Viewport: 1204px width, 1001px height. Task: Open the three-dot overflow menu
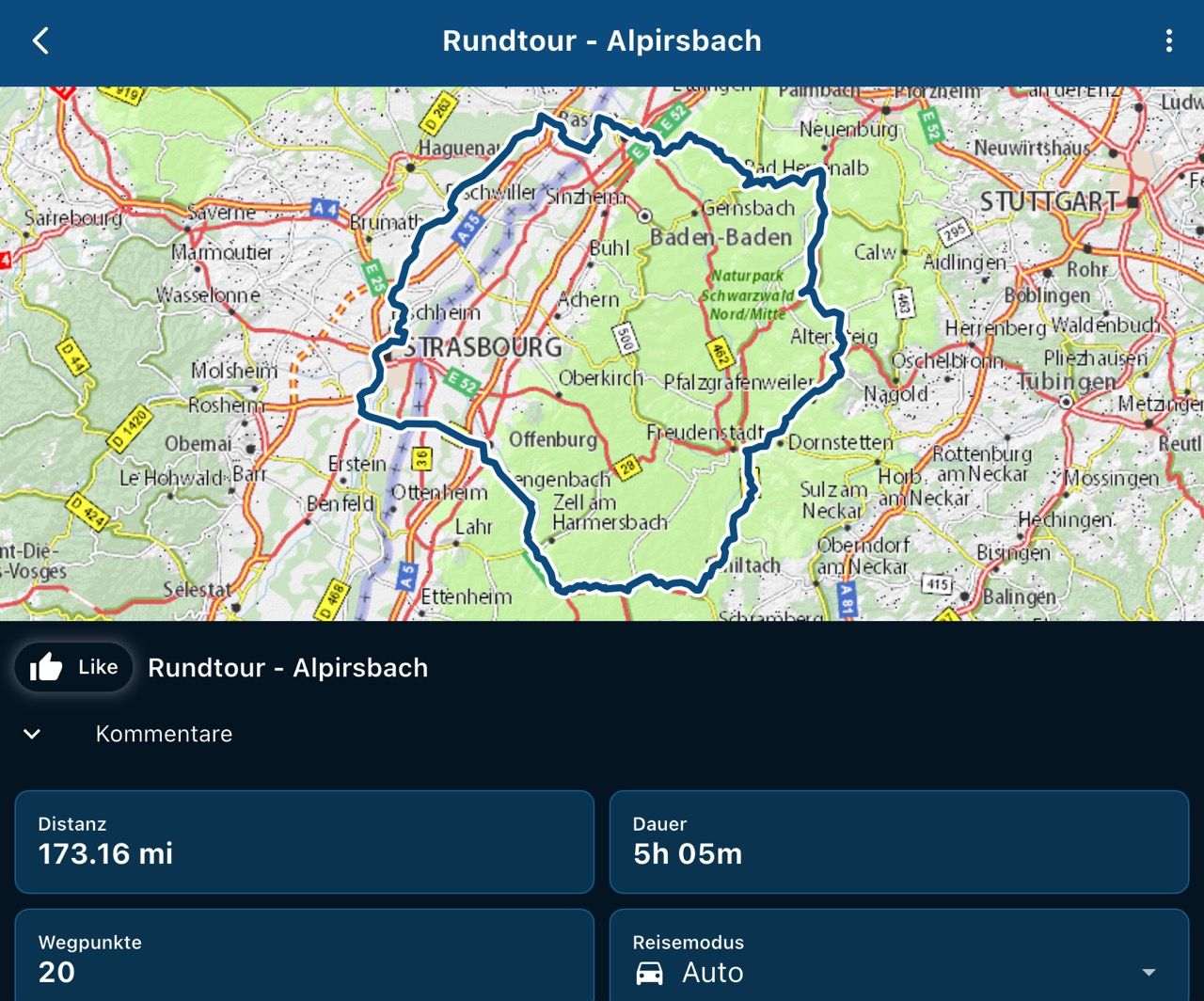[1168, 40]
